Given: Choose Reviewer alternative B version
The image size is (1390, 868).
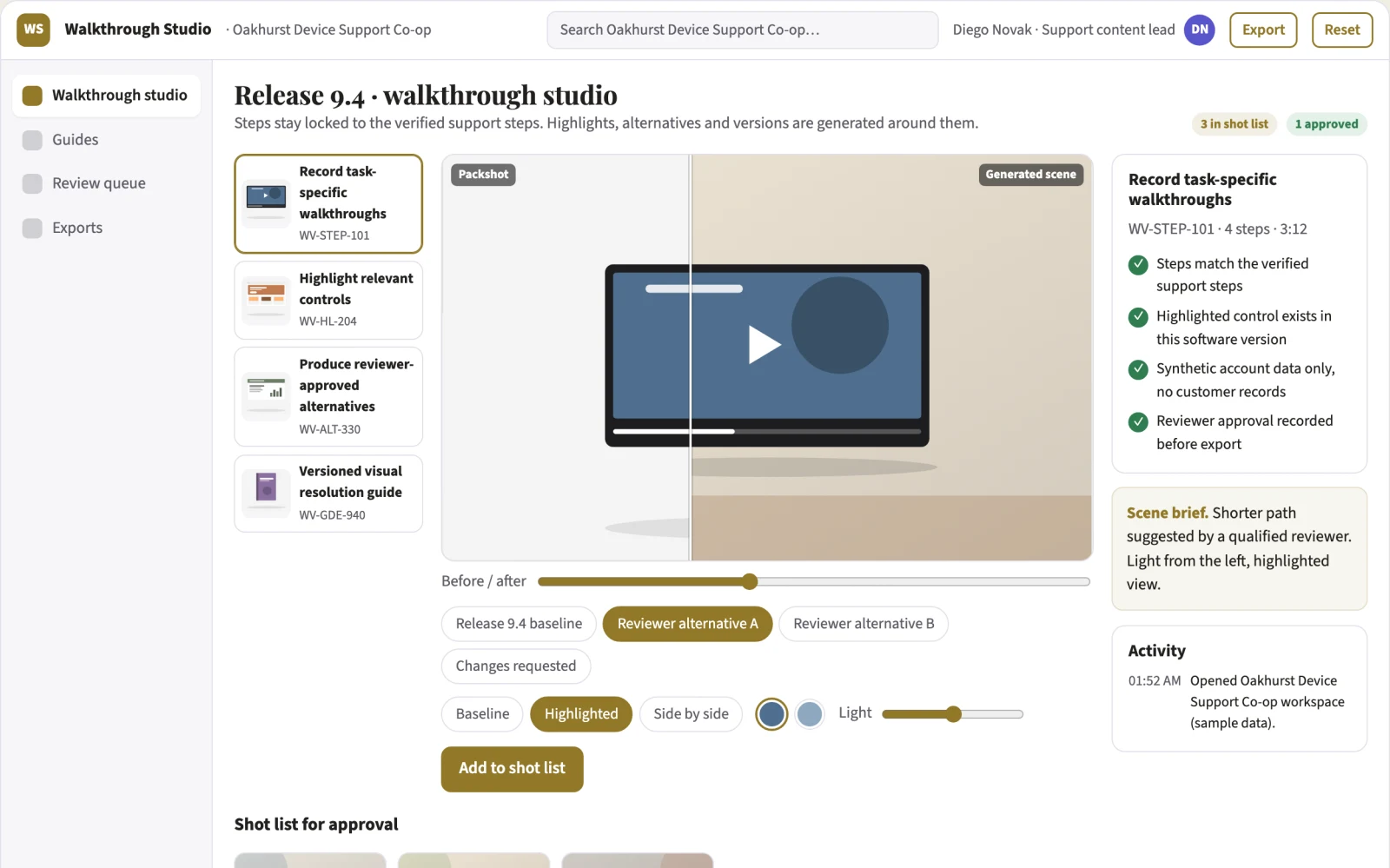Looking at the screenshot, I should click(x=864, y=624).
